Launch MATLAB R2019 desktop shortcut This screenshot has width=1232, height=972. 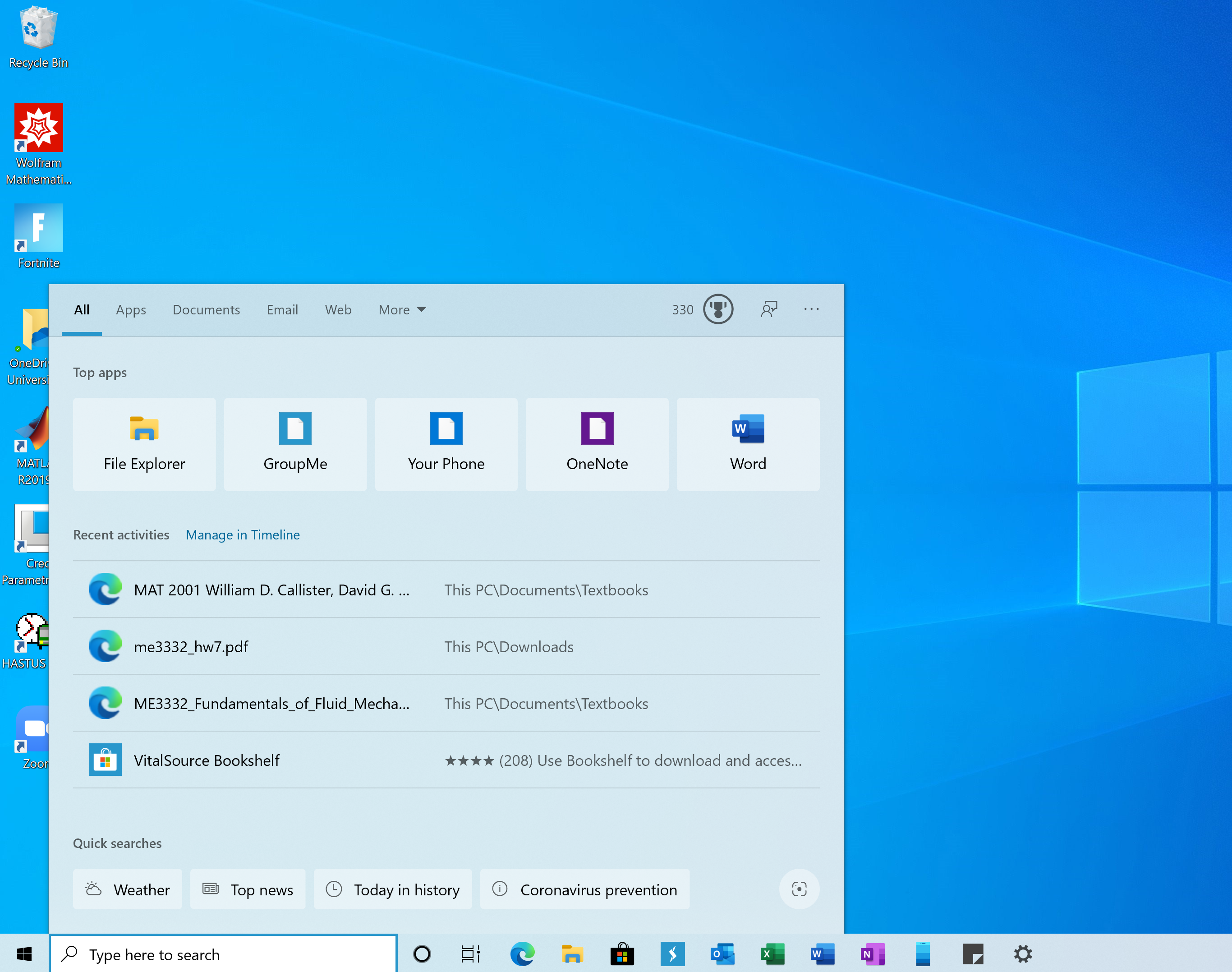[x=31, y=446]
